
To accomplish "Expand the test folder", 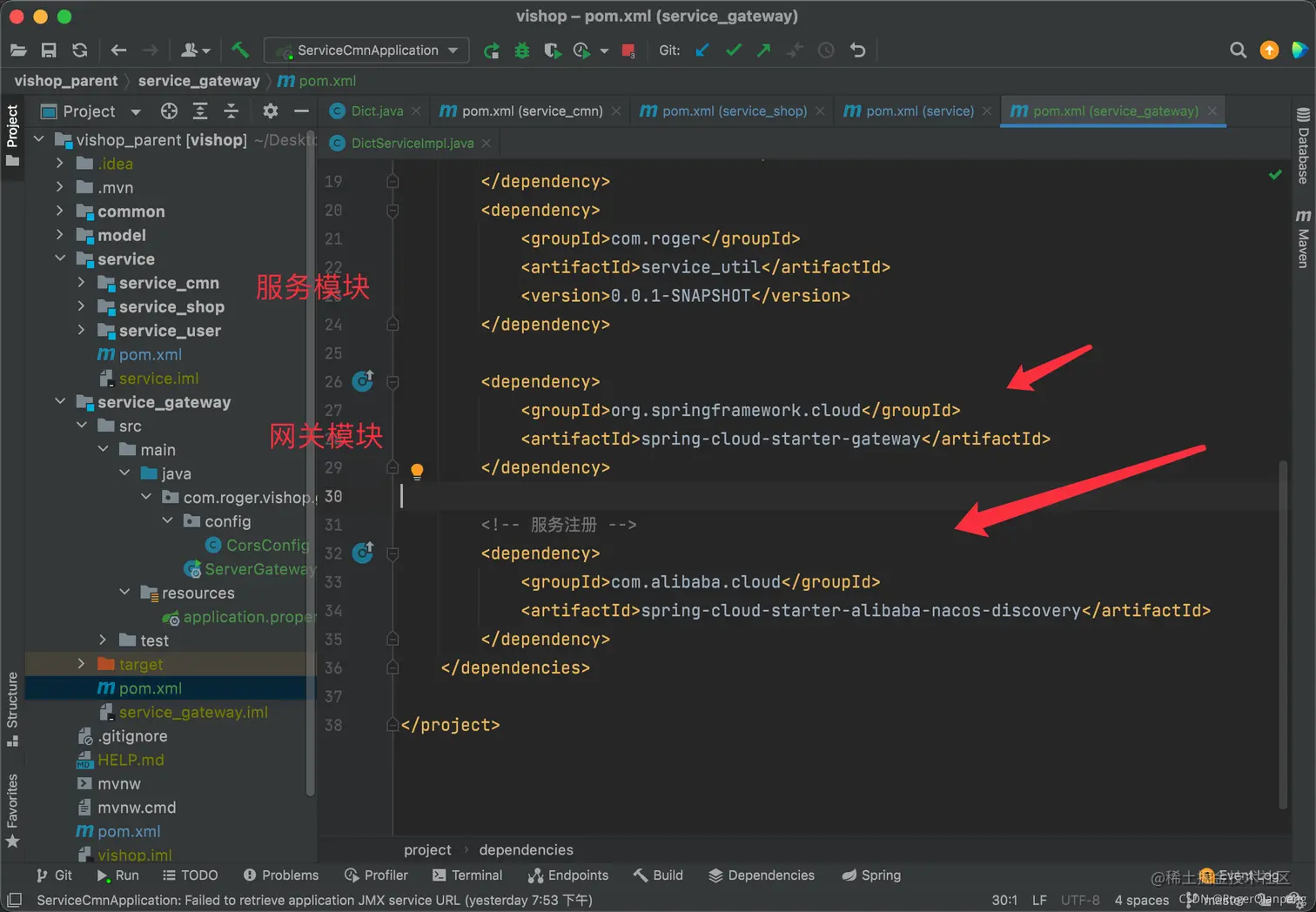I will pos(103,640).
